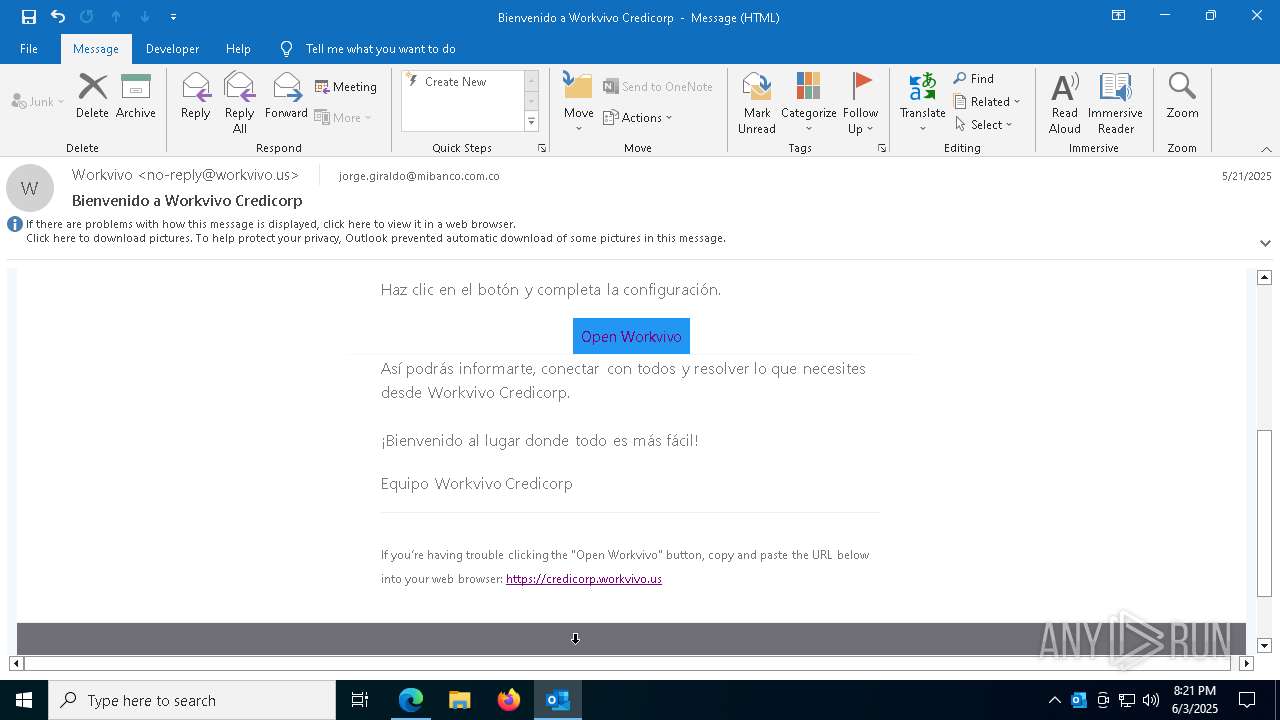Open the Move folder dropdown
Viewport: 1280px width, 720px height.
coord(578,103)
